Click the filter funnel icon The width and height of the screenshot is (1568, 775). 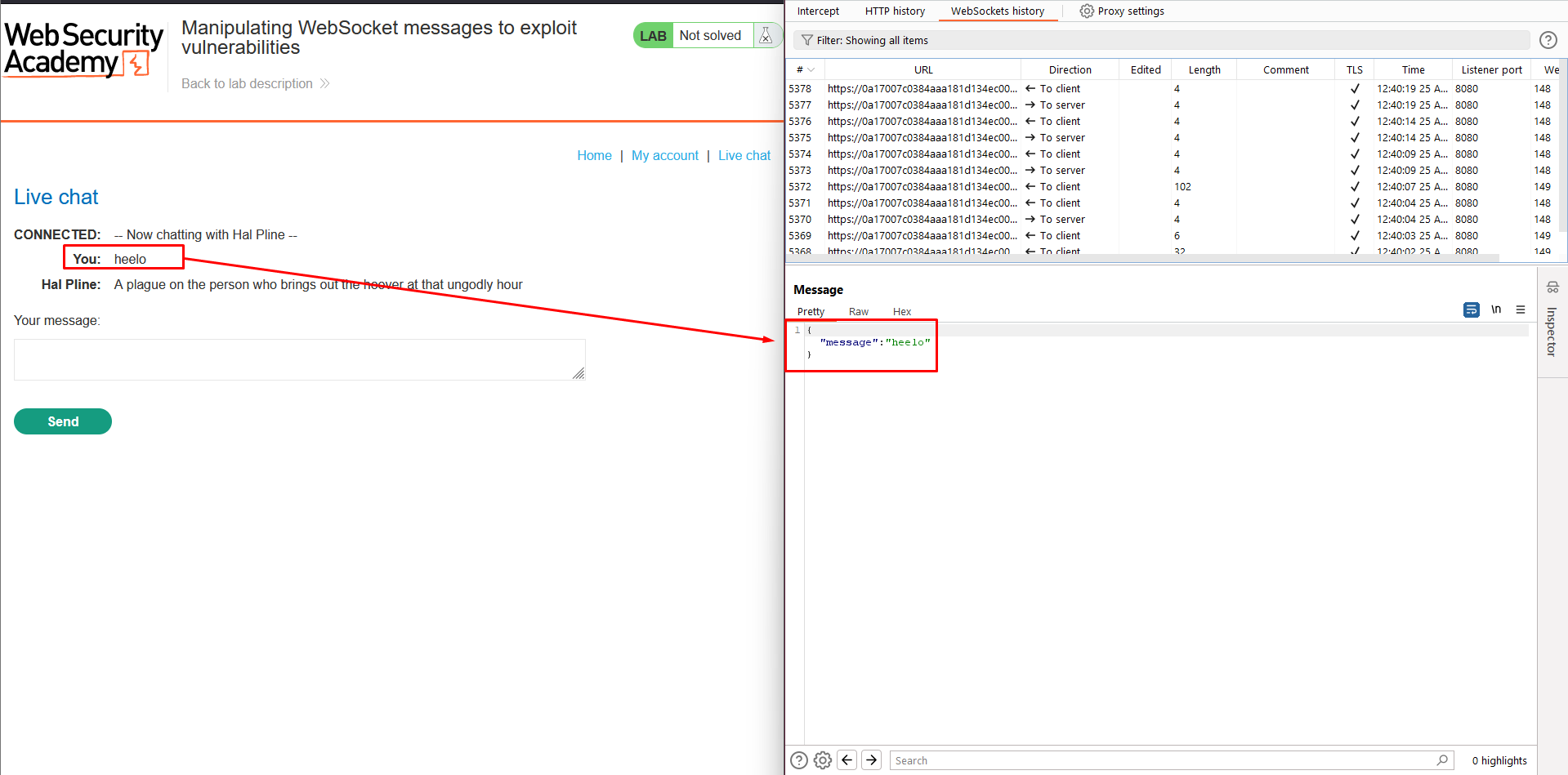tap(806, 40)
